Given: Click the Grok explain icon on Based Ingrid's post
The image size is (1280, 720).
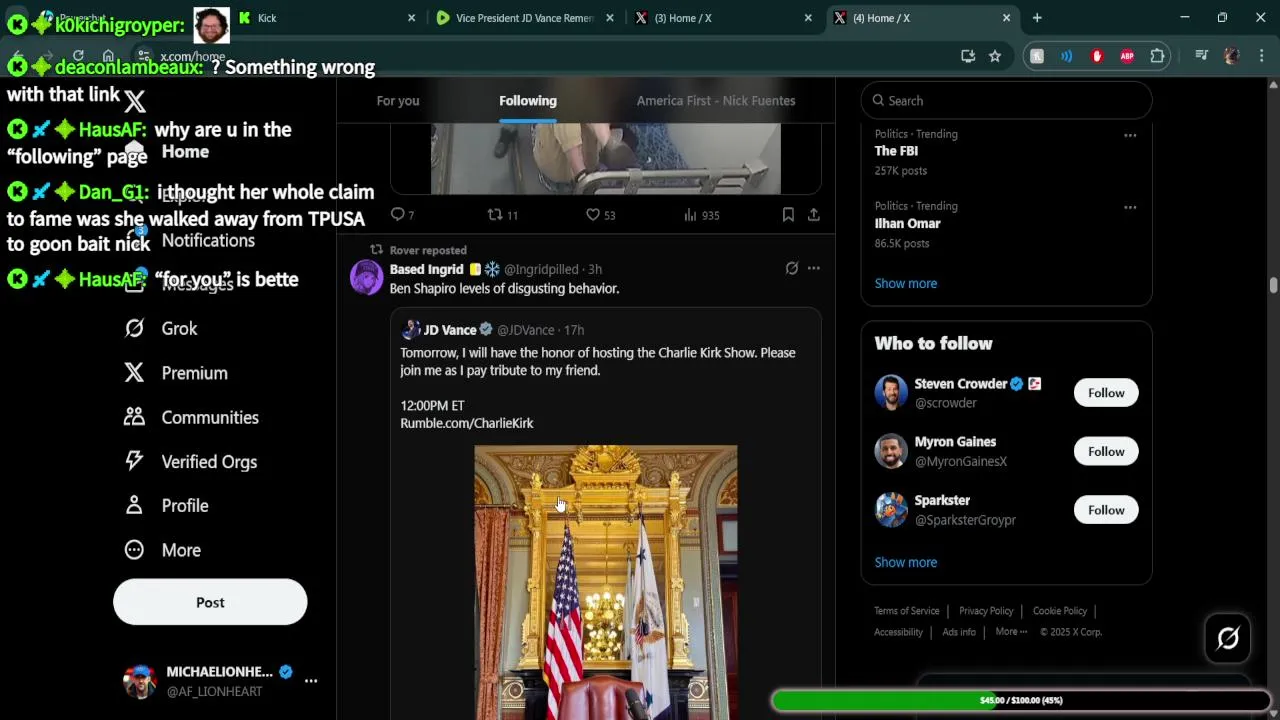Looking at the screenshot, I should (791, 268).
